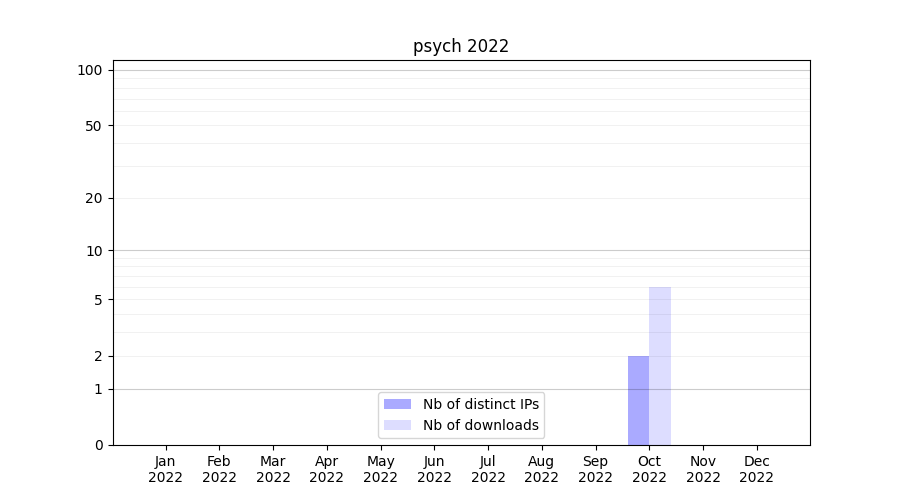Screen dimensions: 900x500
Task: Click the Jan 2022 x-axis label
Action: click(165, 469)
